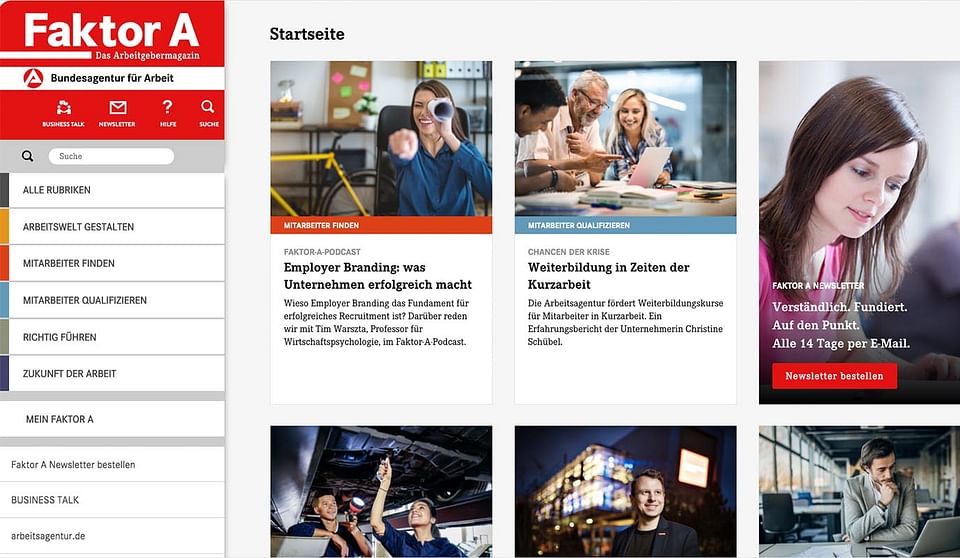This screenshot has width=960, height=558.
Task: Open Mitarbeiter finden in sidebar menu
Action: tap(112, 263)
